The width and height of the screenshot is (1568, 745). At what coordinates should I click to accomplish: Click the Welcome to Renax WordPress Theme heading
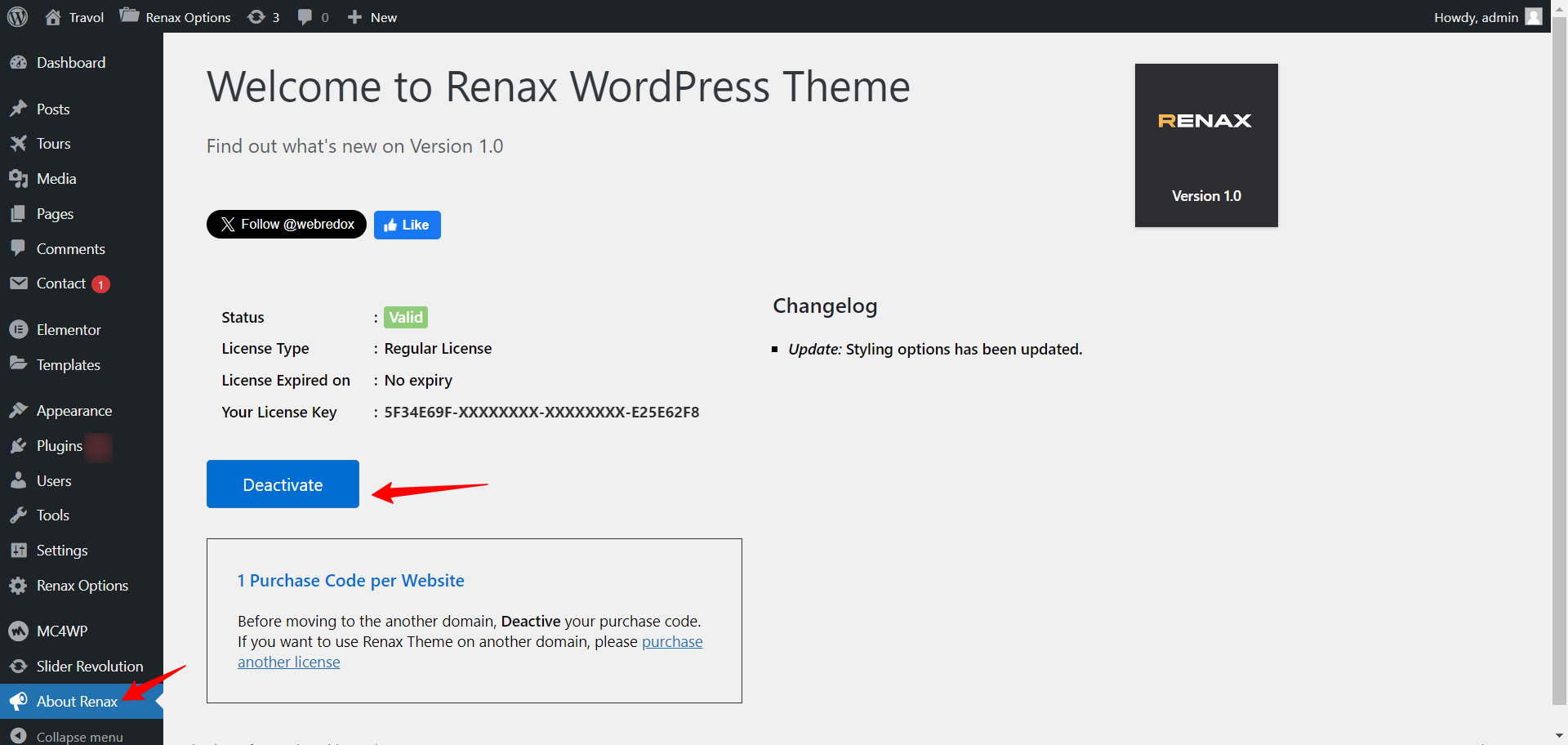click(559, 87)
